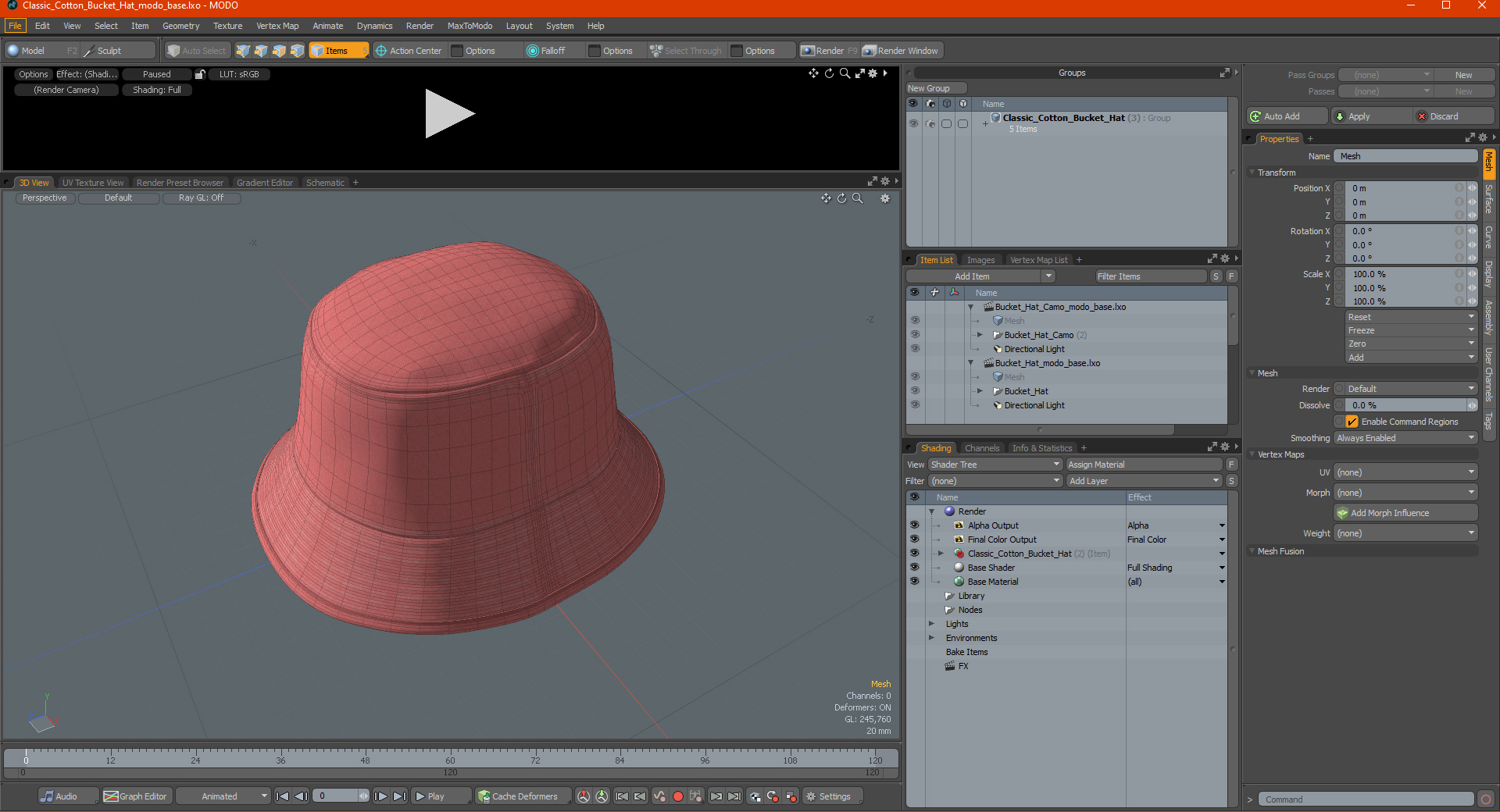Open the Geometry menu
This screenshot has height=812, width=1500.
[180, 26]
